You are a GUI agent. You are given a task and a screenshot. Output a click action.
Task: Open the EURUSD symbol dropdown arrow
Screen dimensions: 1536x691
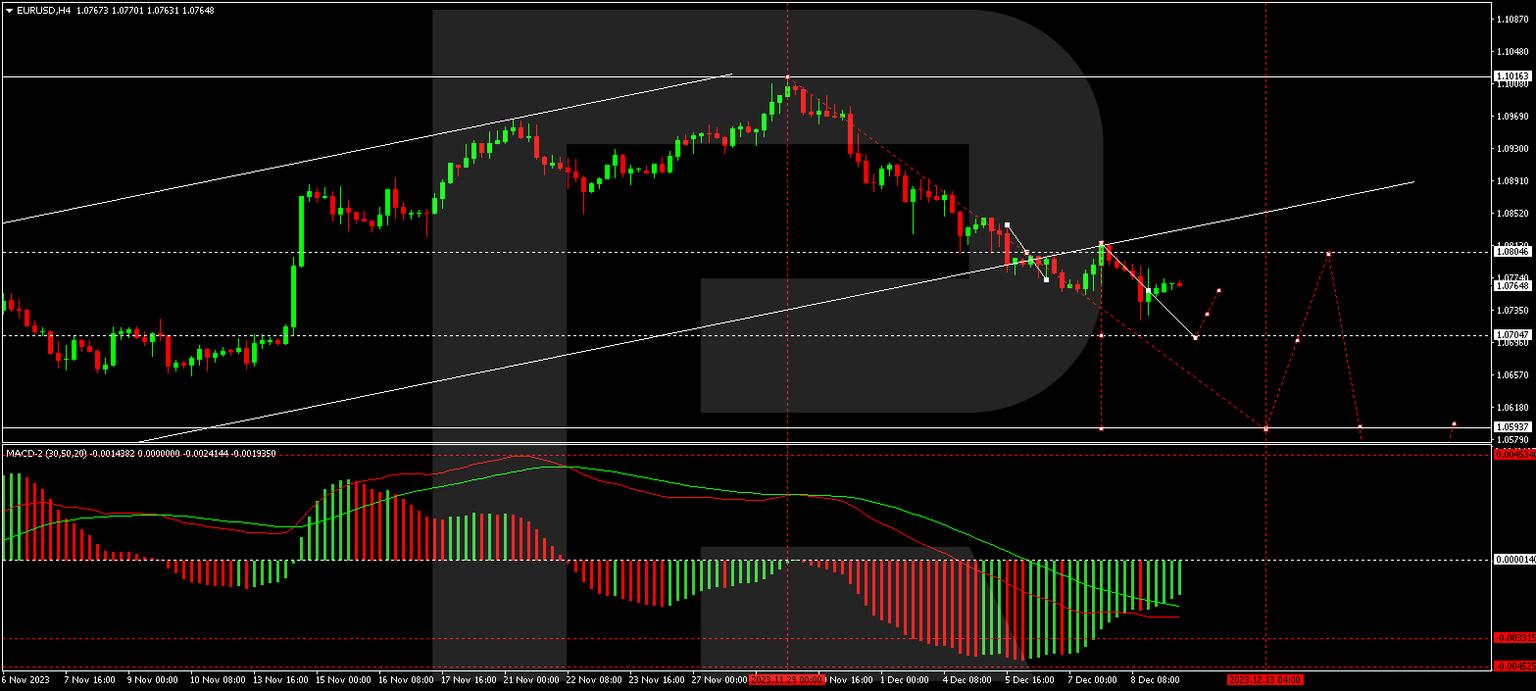10,9
